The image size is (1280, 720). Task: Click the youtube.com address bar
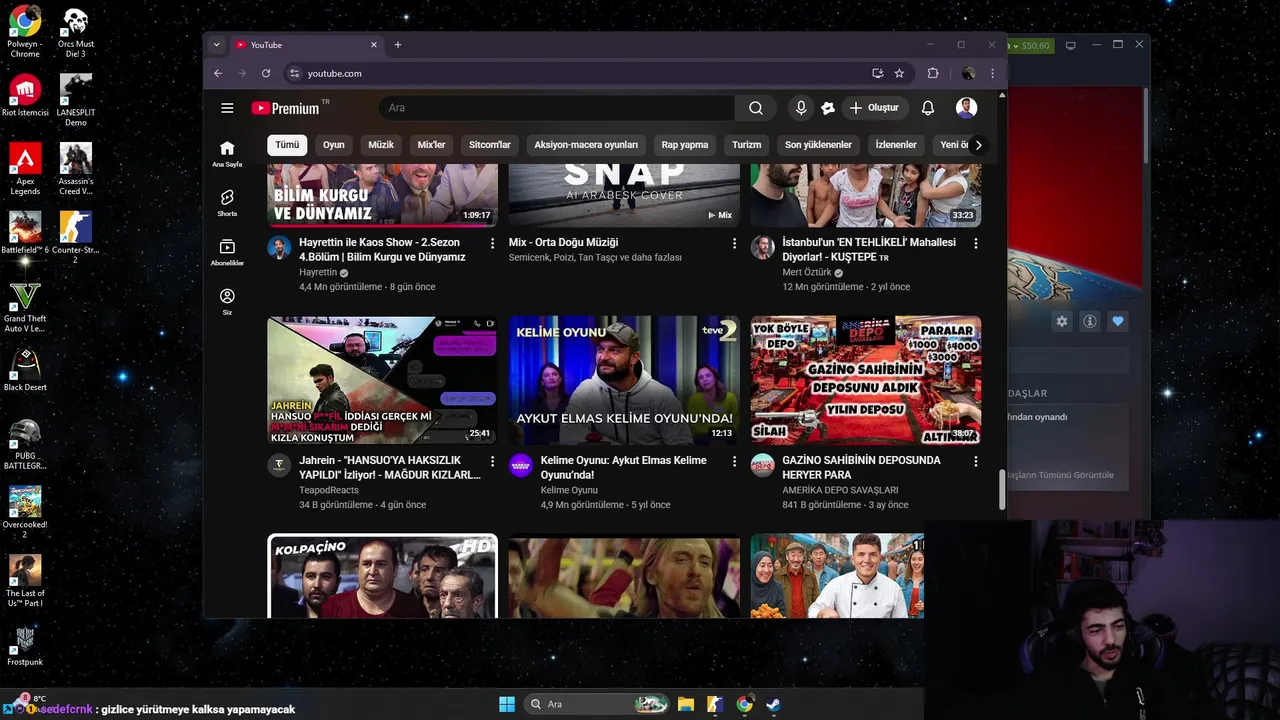[580, 73]
